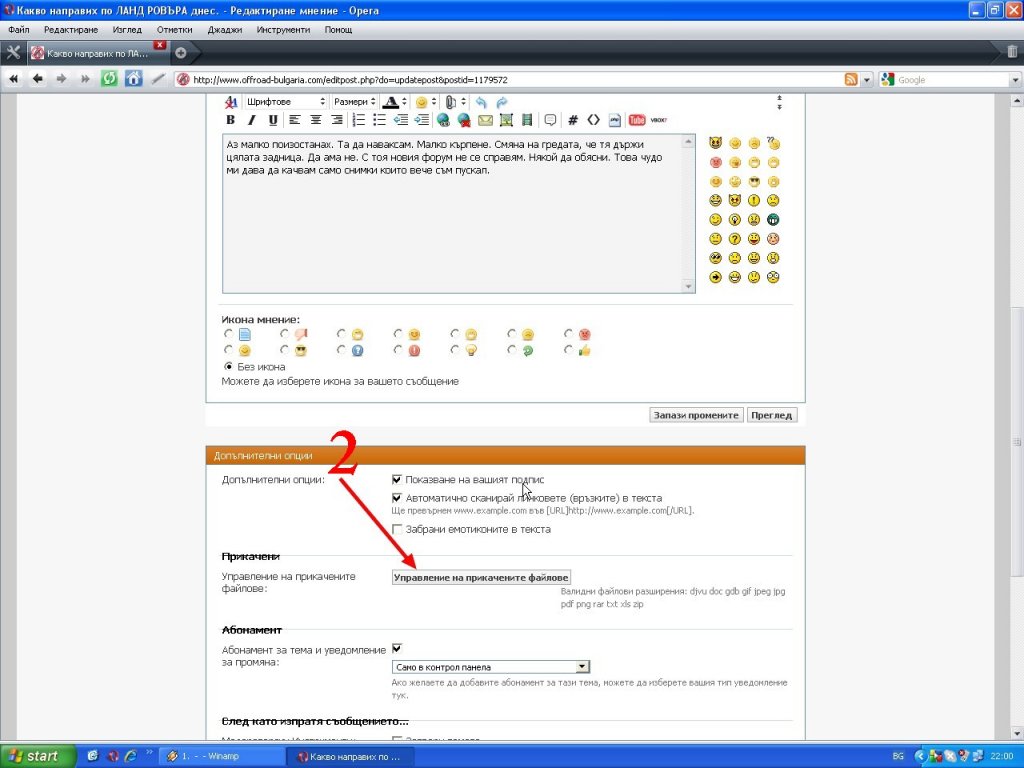
Task: Open the 'Джаджи' menu
Action: [x=225, y=29]
